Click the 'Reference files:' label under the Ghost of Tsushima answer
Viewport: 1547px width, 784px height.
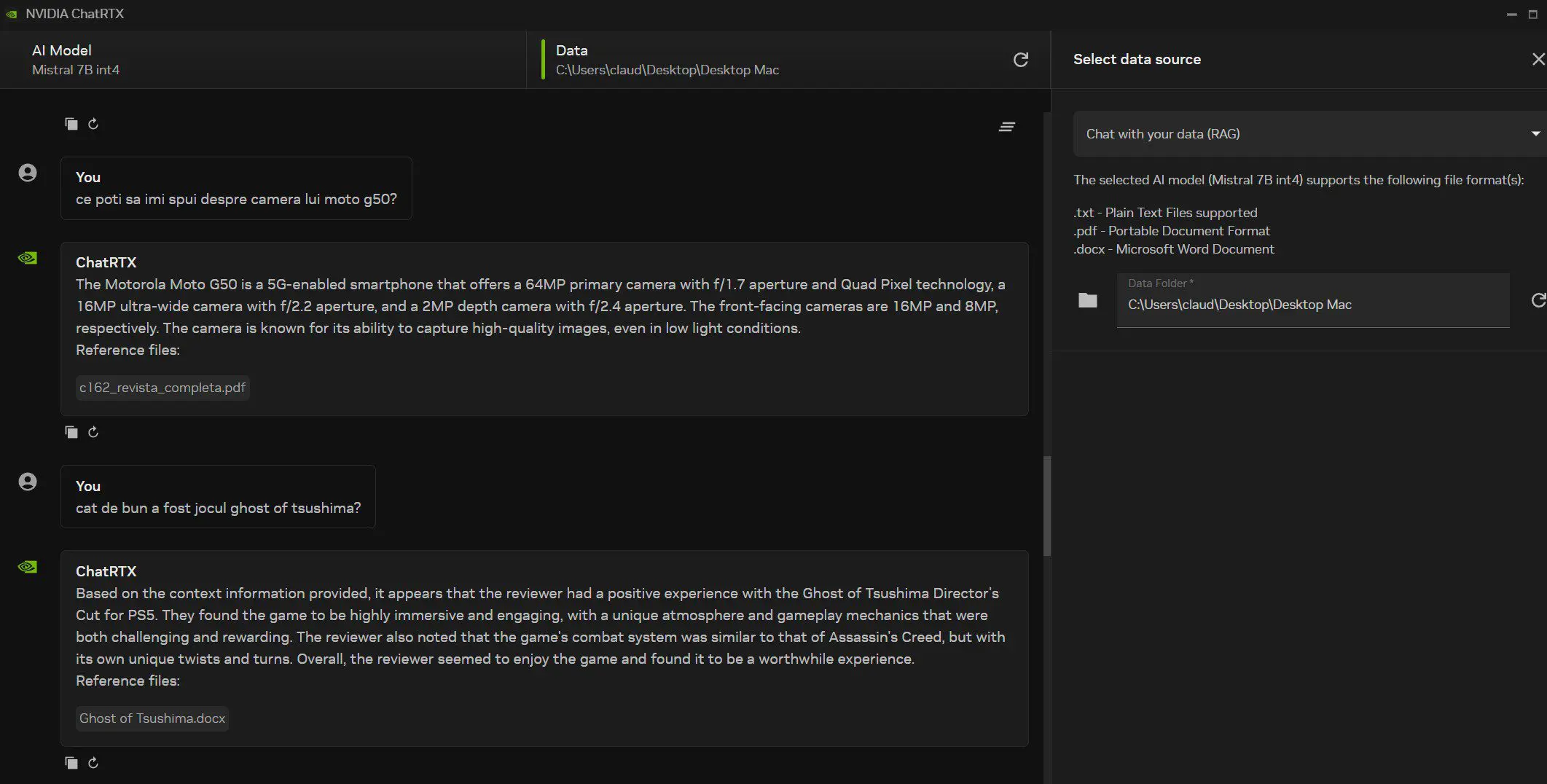128,681
